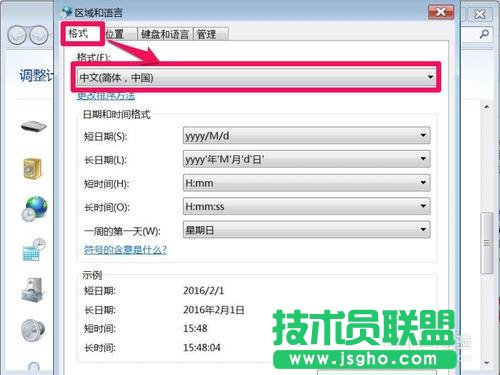Click the Control Panel back arrow button
500x375 pixels.
pos(17,35)
